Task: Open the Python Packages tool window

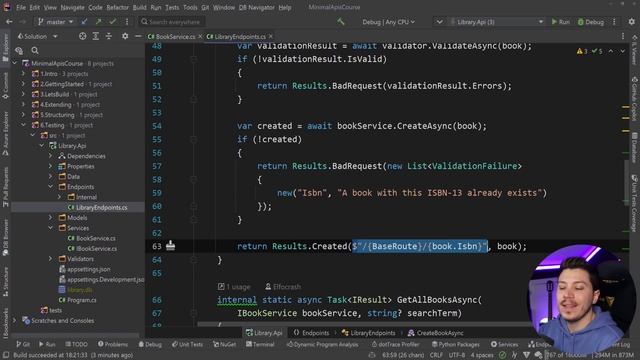Action: point(456,344)
